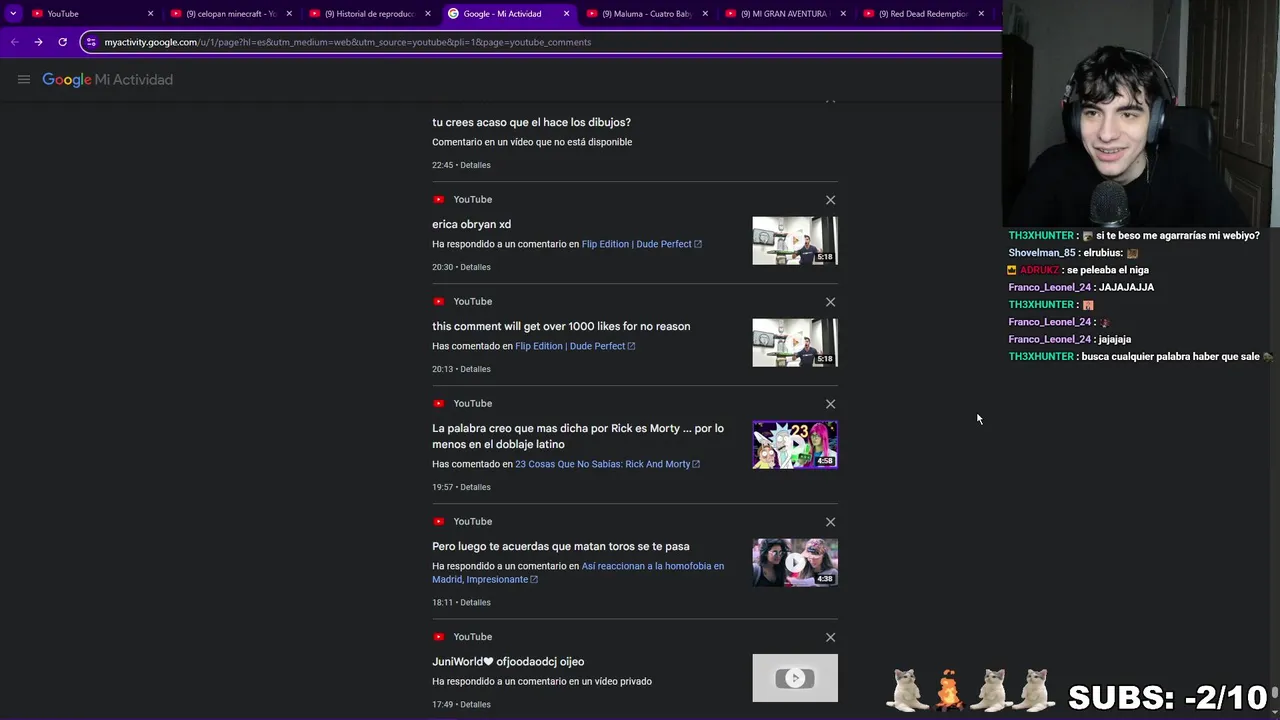Open Detalles for the 22:45 entry
Viewport: 1280px width, 720px height.
(475, 165)
